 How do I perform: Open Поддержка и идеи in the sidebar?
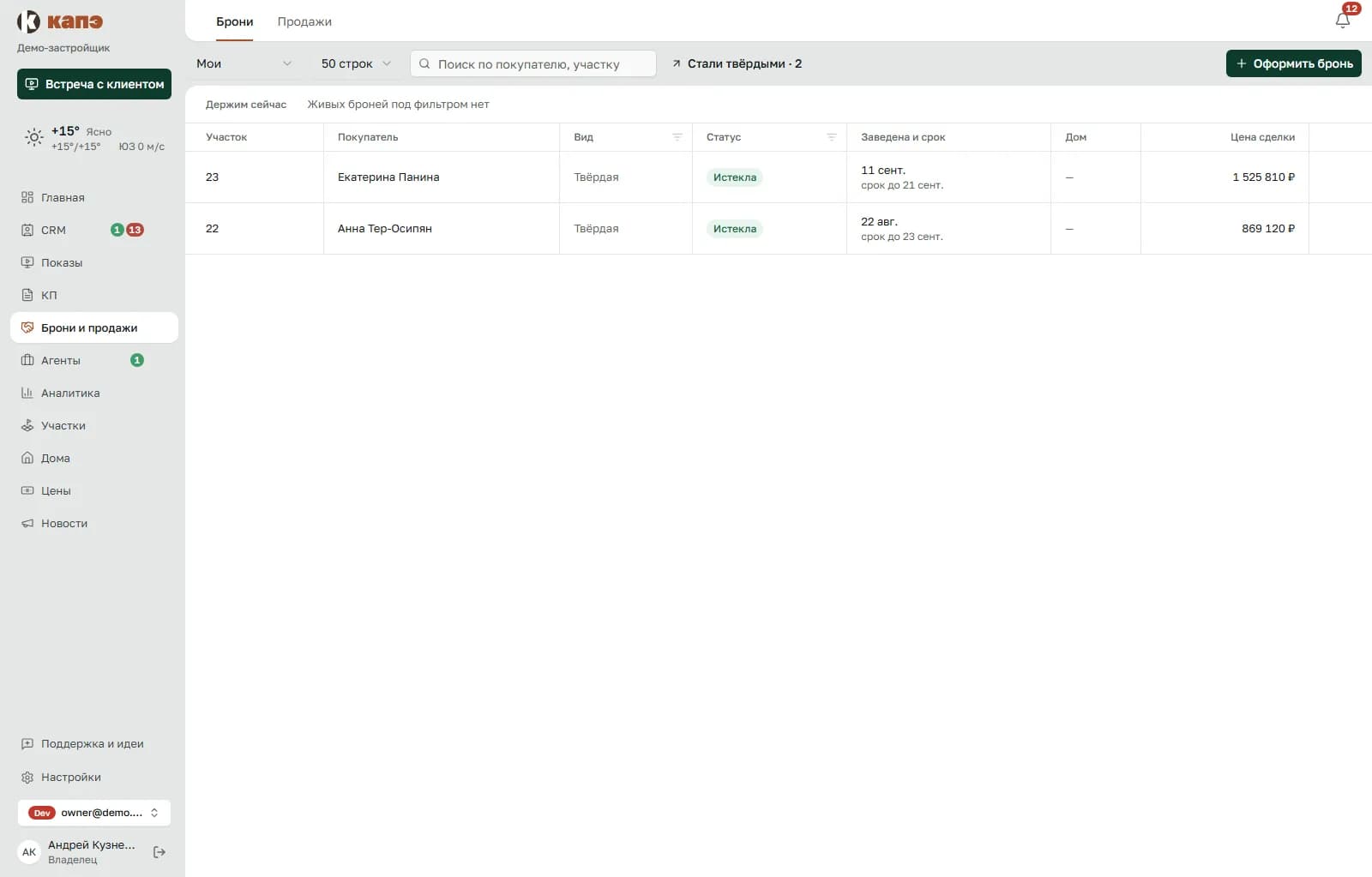pos(94,744)
